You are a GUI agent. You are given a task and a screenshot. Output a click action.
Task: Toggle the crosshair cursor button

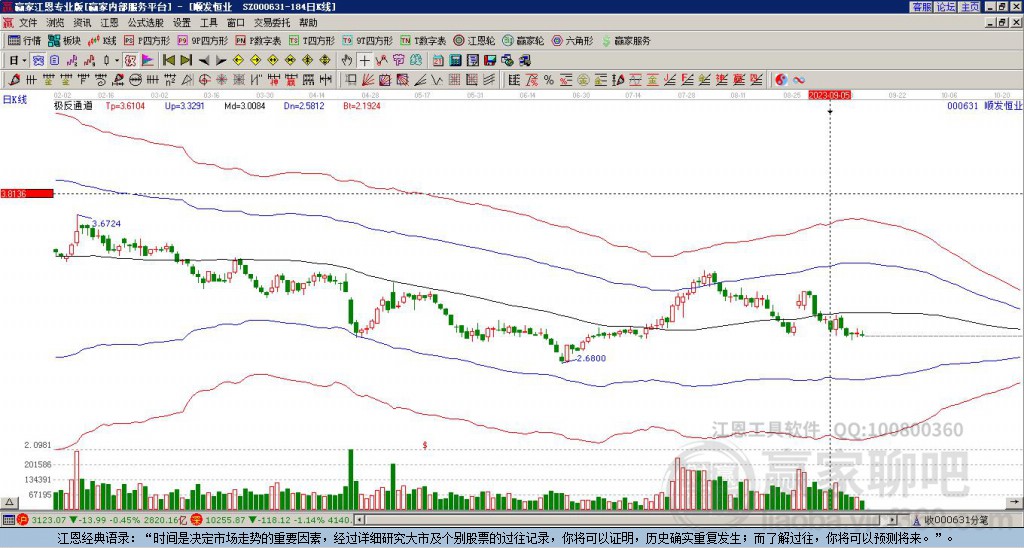(364, 61)
